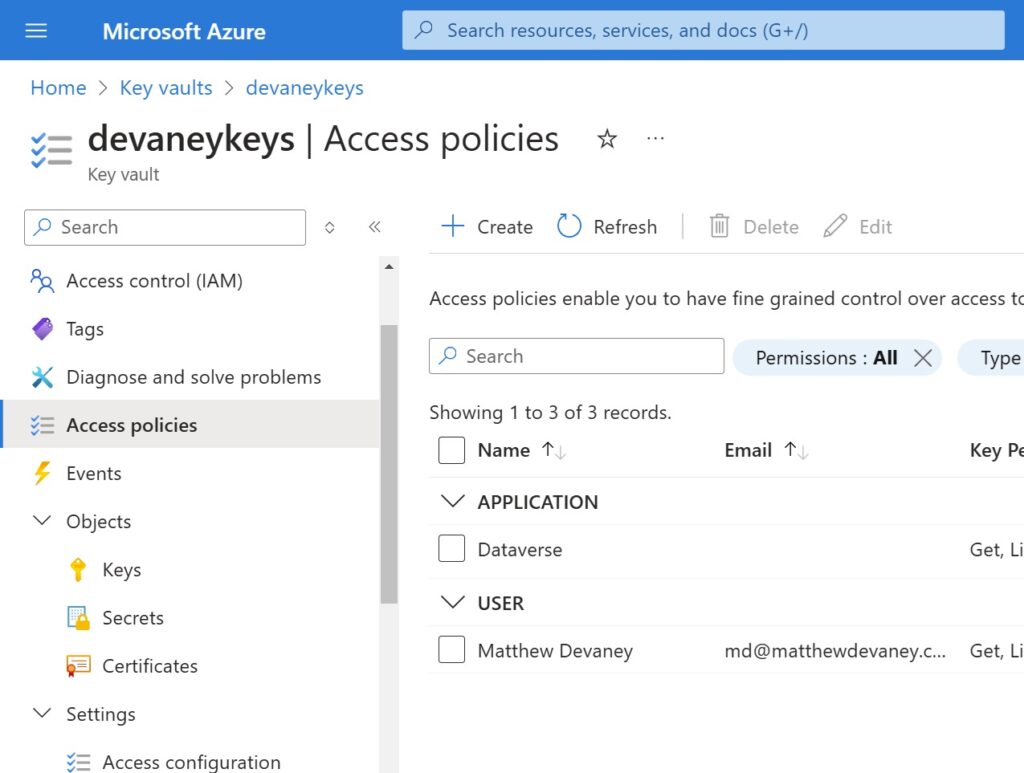Check the Dataverse row checkbox
1024x773 pixels.
pos(451,549)
